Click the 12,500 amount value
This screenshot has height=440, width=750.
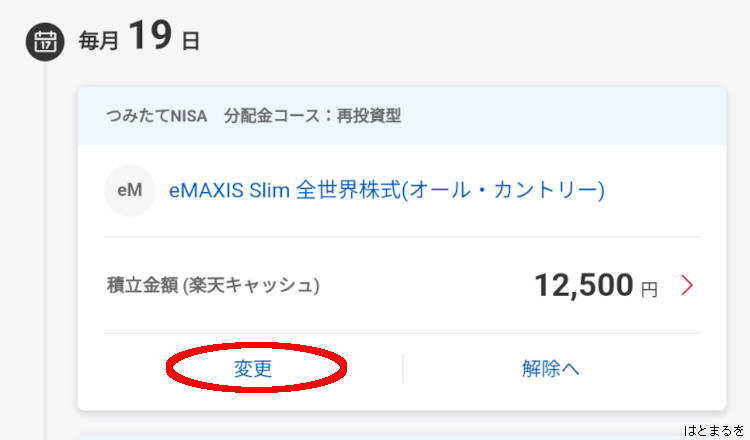(x=584, y=285)
